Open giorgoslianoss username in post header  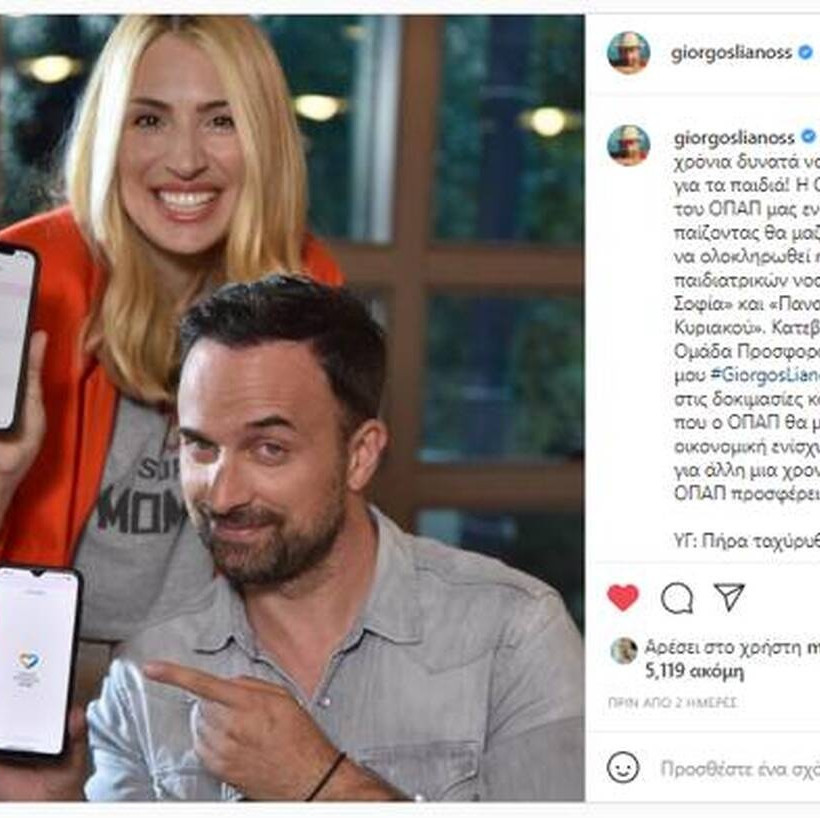pyautogui.click(x=731, y=53)
